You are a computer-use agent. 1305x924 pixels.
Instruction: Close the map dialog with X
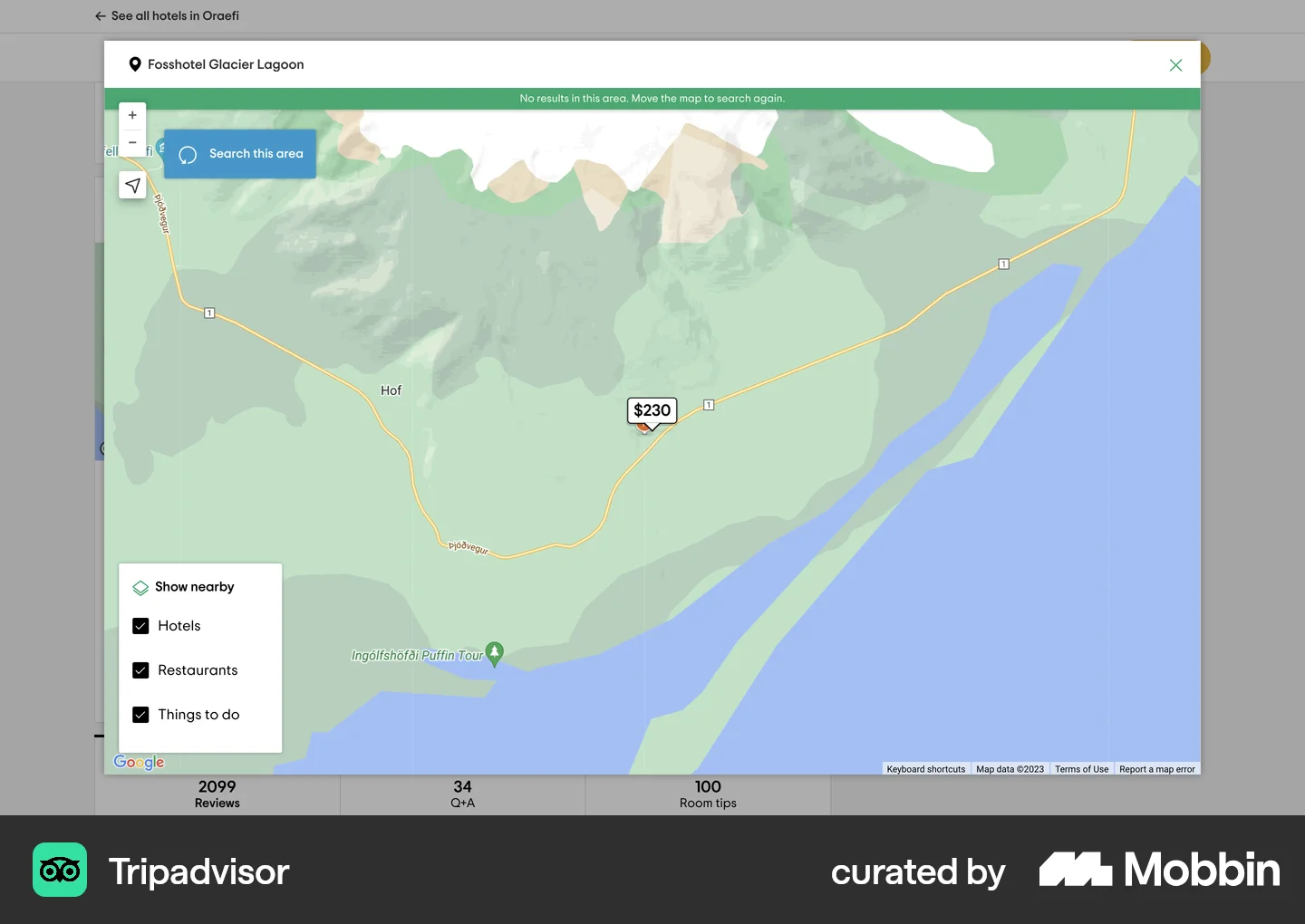(1175, 65)
